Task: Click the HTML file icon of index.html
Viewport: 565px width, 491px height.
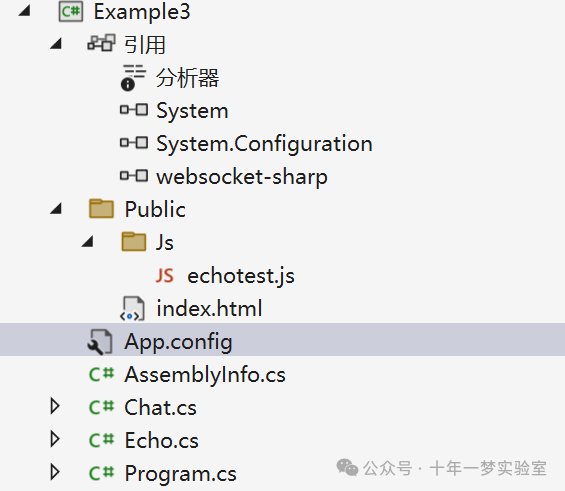Action: pos(132,308)
